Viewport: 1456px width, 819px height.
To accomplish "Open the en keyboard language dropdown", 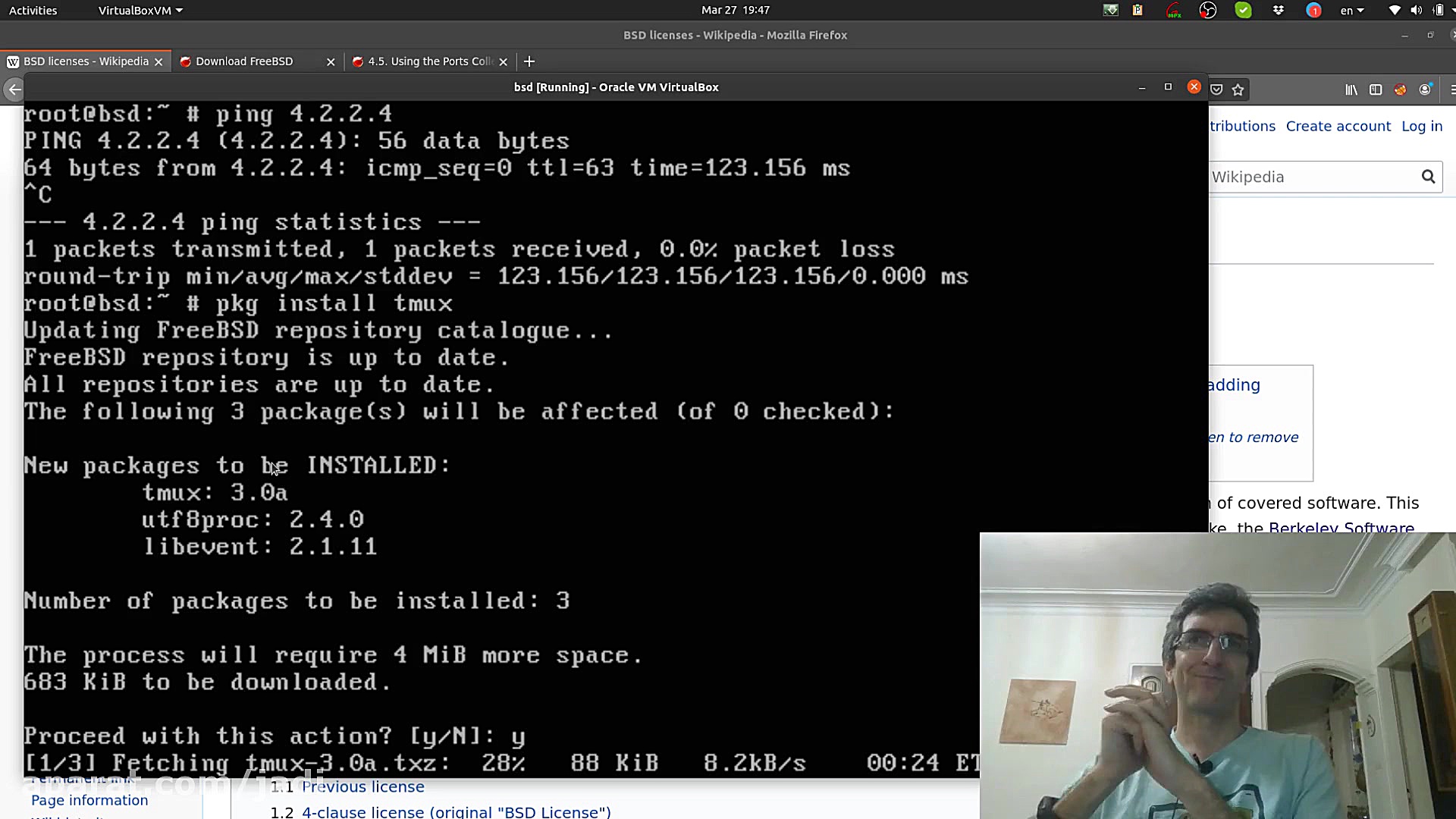I will tap(1351, 11).
